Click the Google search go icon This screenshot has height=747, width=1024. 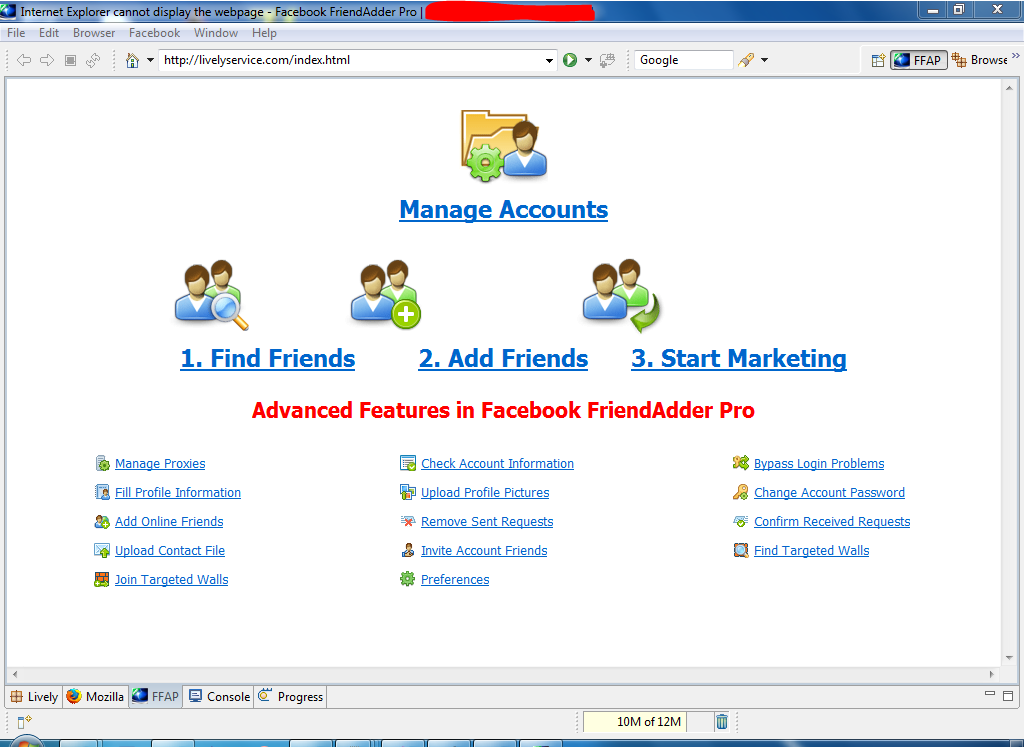(x=746, y=60)
